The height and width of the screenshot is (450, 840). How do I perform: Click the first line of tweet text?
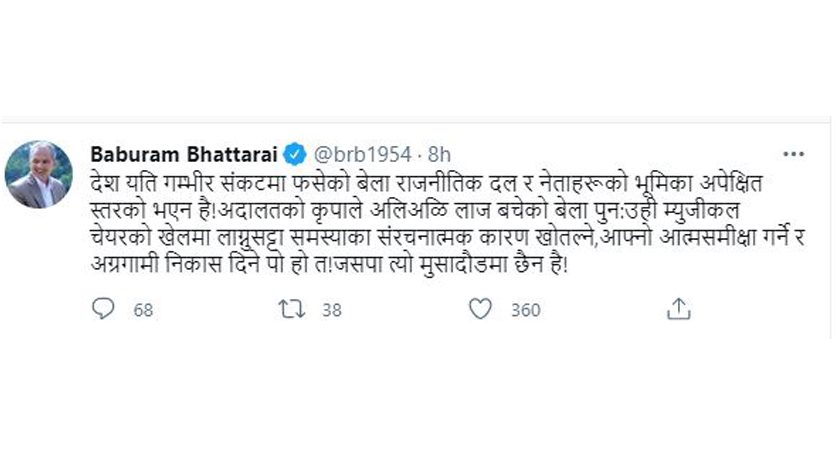(400, 184)
